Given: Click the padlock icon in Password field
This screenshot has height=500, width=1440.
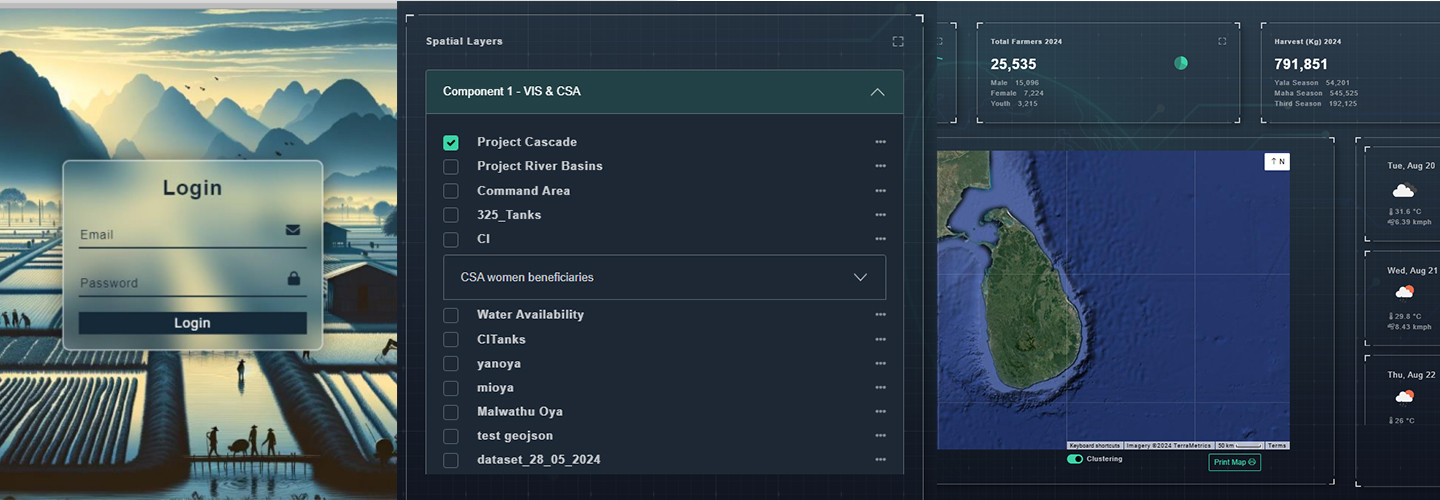Looking at the screenshot, I should 293,278.
